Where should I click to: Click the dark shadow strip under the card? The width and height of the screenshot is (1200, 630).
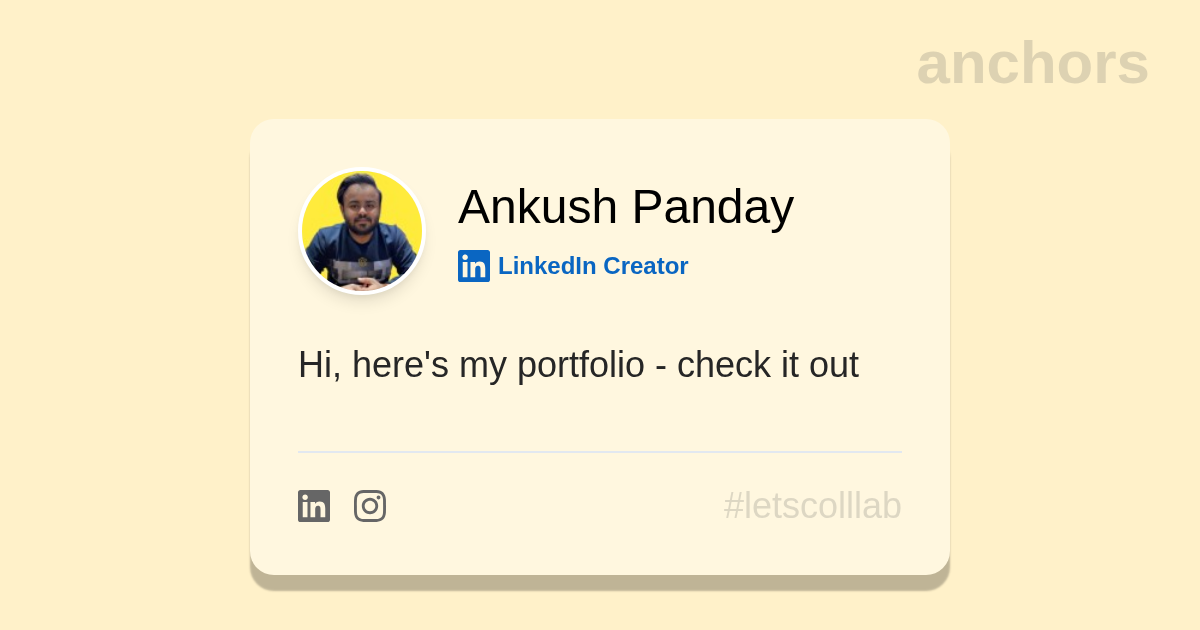(x=600, y=582)
